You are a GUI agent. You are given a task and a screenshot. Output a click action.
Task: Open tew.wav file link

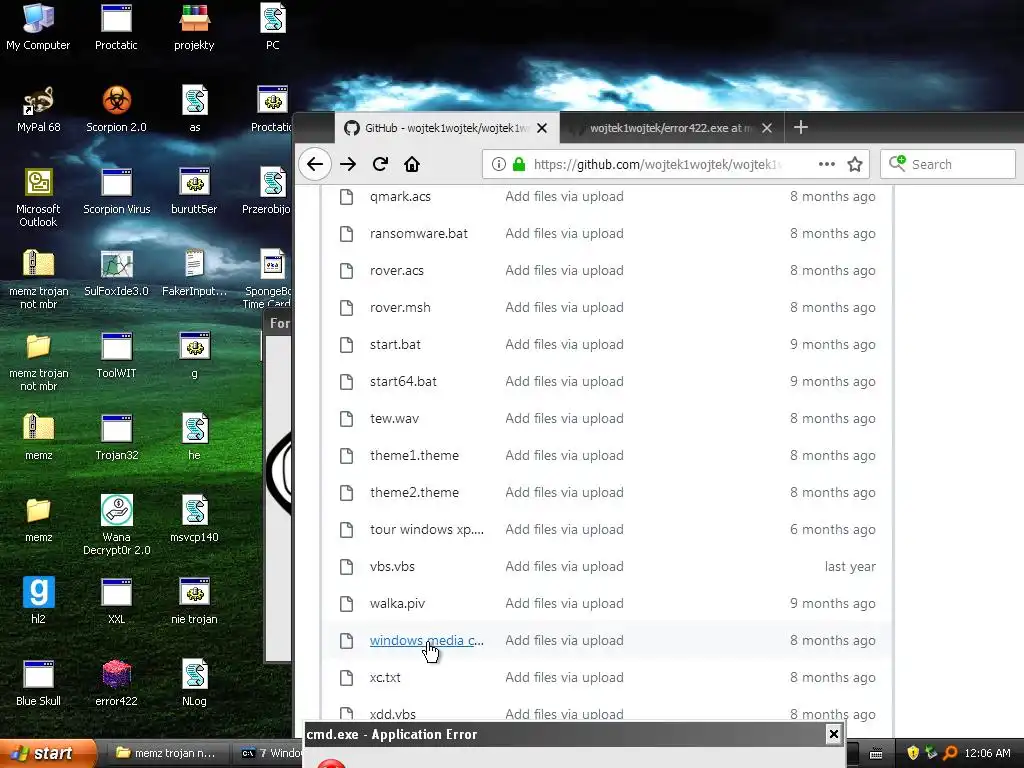tap(394, 419)
